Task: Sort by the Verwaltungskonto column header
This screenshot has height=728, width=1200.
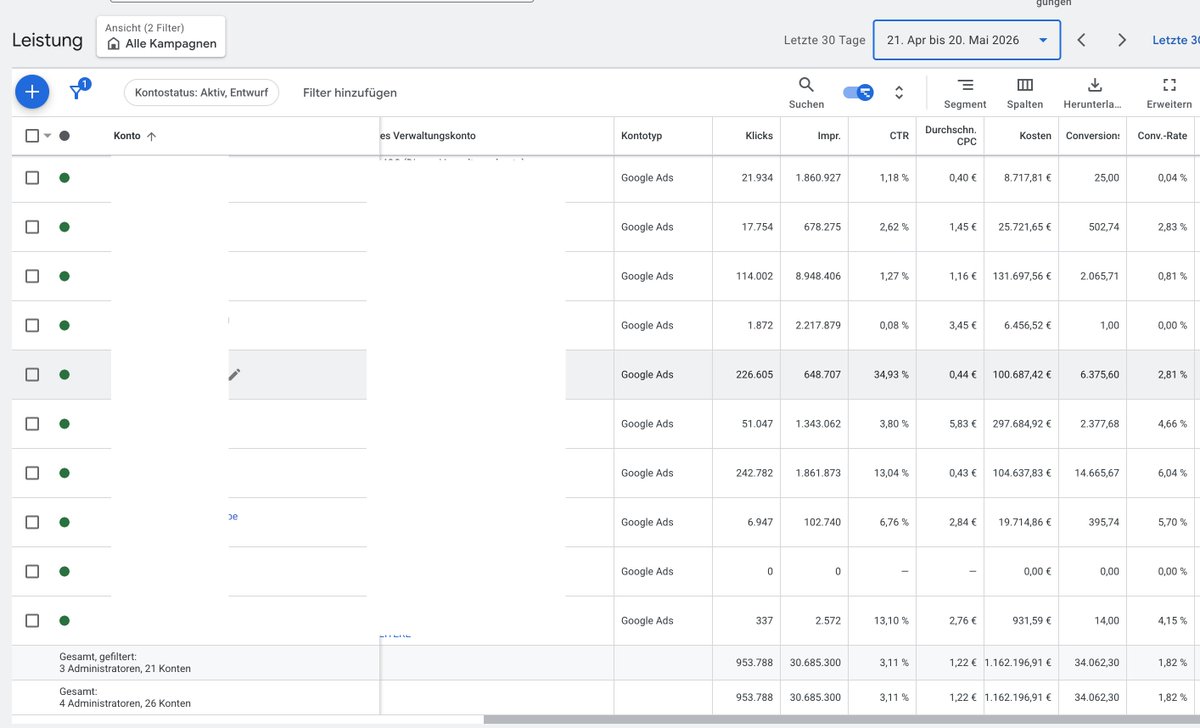Action: tap(428, 136)
